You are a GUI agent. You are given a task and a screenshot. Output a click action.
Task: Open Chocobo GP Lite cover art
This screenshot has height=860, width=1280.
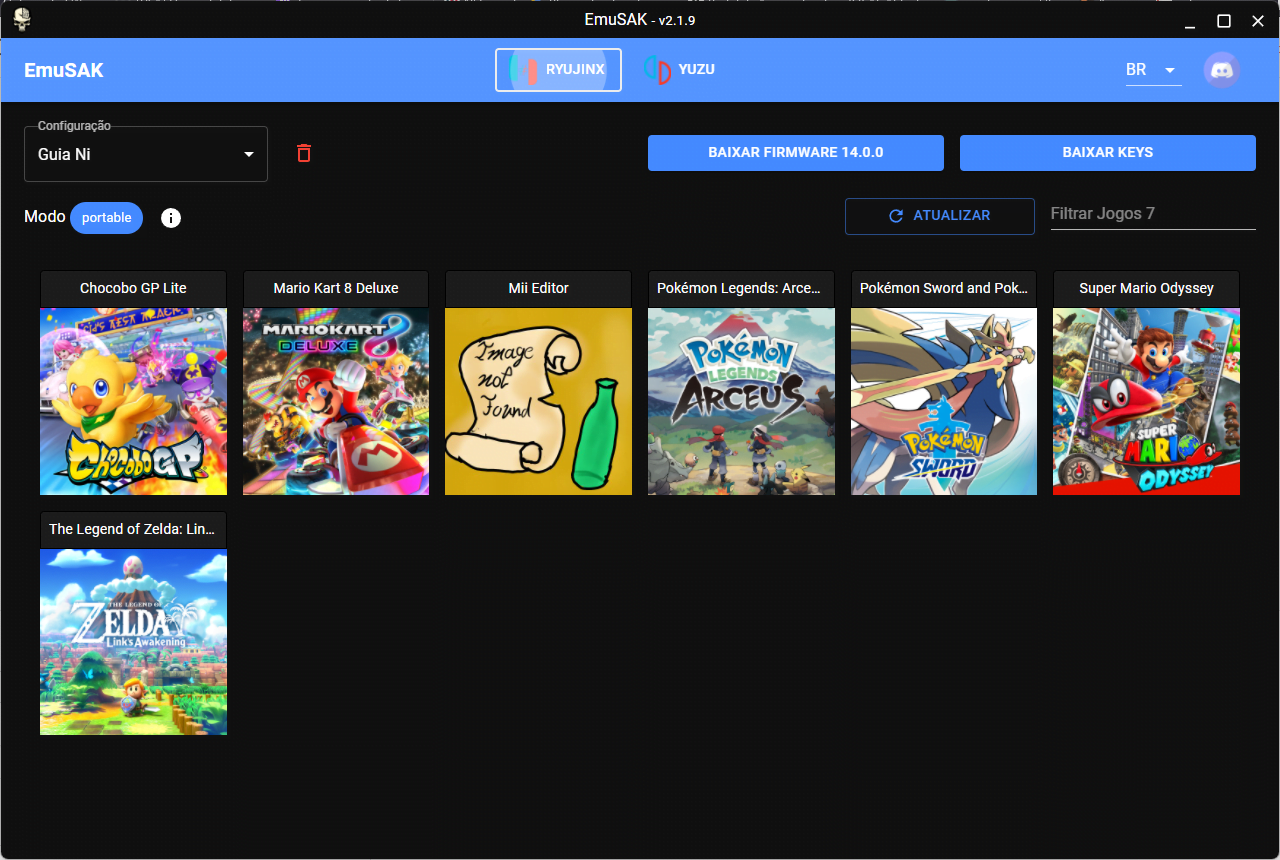pos(133,401)
